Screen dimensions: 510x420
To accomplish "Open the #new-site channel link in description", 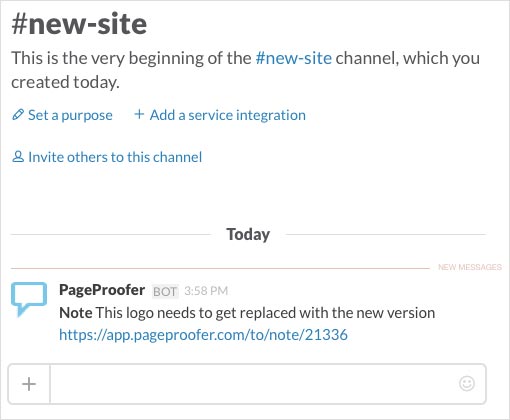I will (294, 58).
